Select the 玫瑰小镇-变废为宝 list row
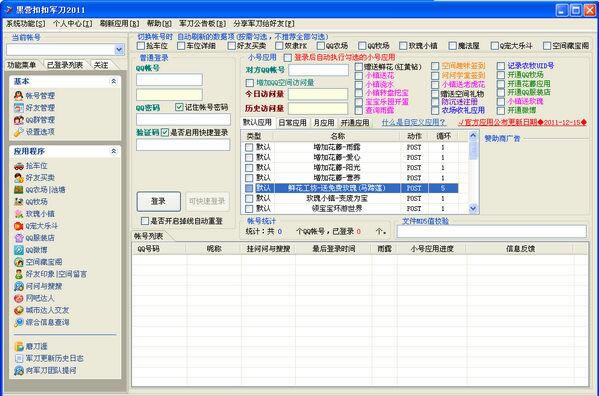The image size is (599, 396). click(351, 198)
